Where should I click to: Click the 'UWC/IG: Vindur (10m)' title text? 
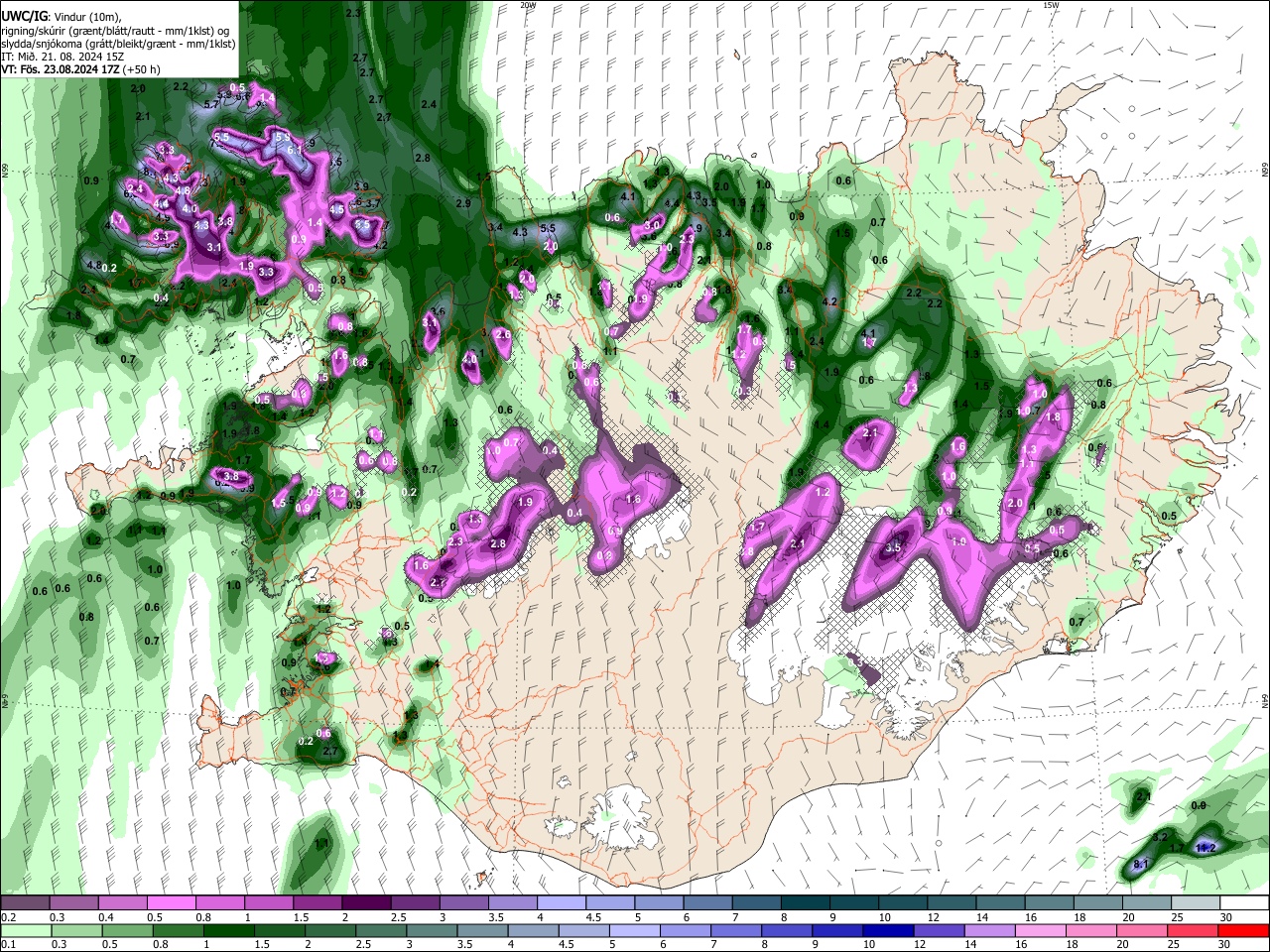tap(60, 17)
